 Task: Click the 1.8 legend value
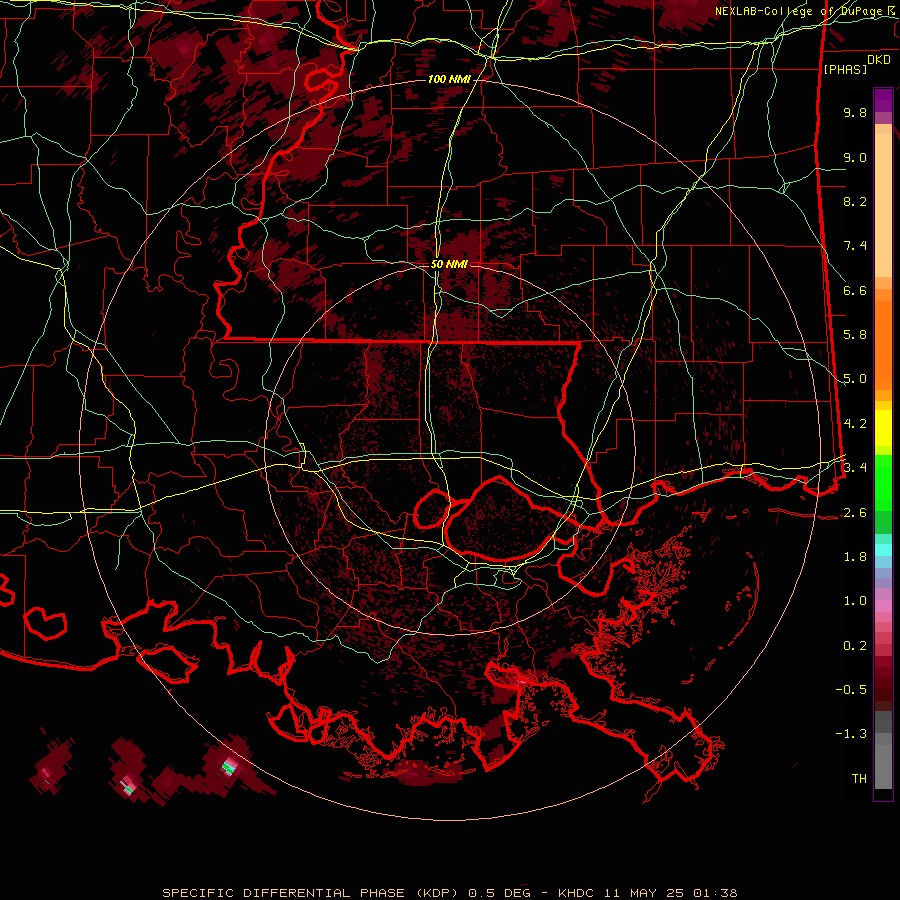pyautogui.click(x=855, y=557)
